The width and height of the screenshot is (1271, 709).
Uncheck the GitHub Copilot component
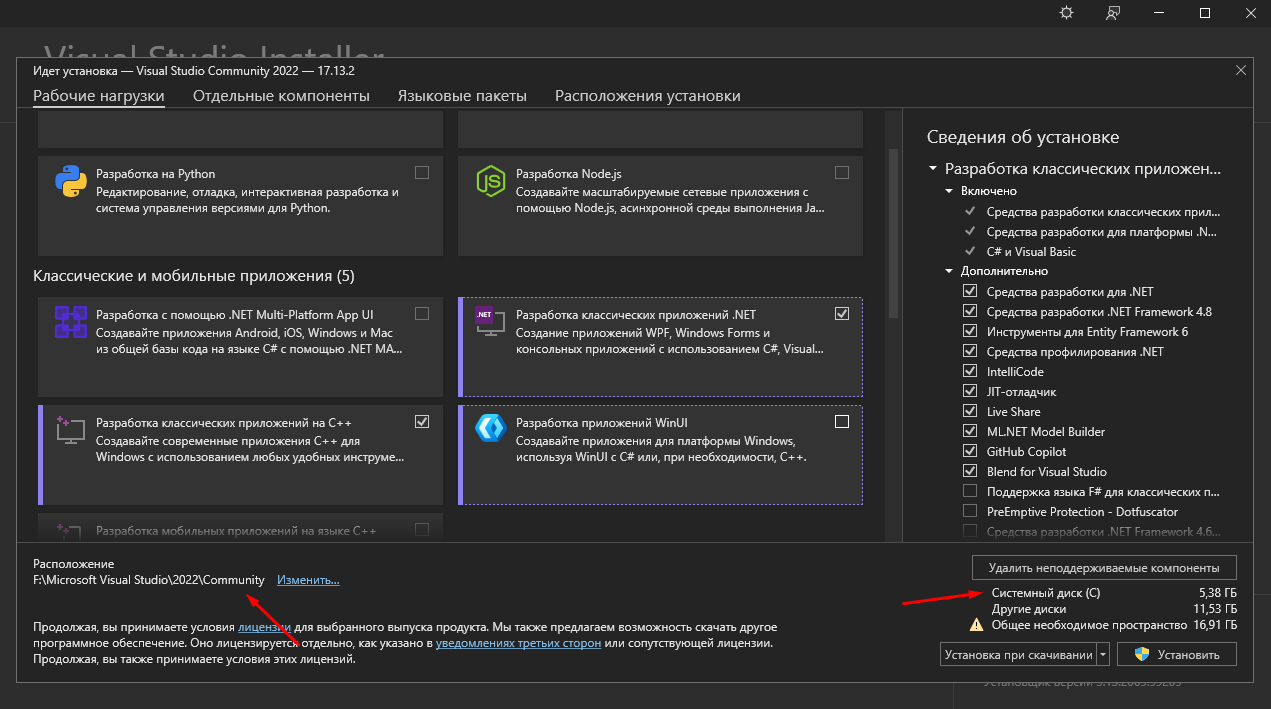969,451
